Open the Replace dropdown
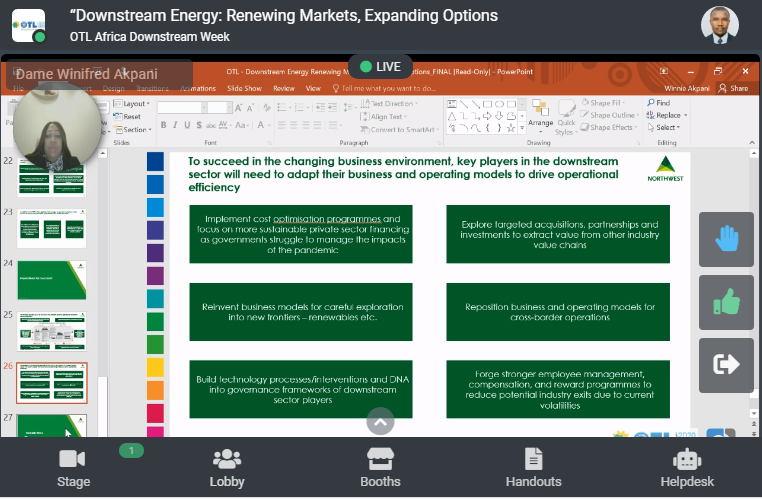 (x=667, y=115)
